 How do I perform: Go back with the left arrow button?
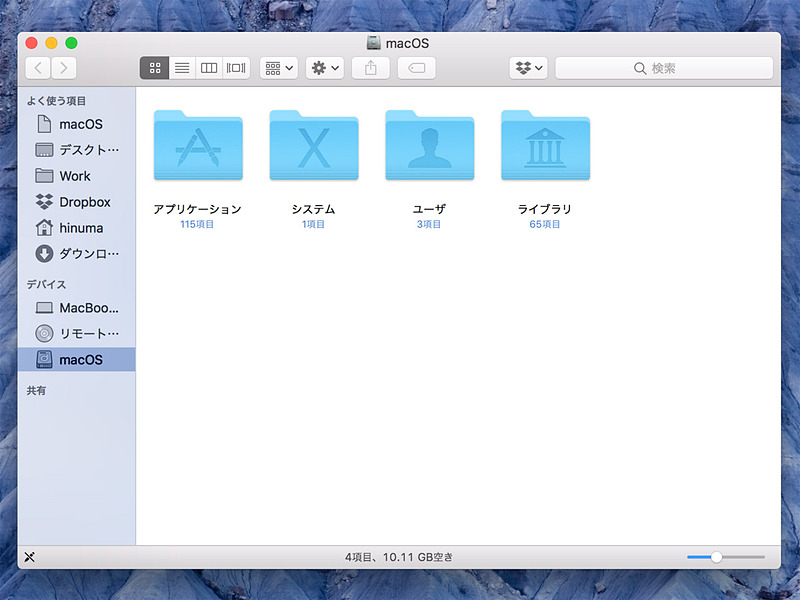[x=38, y=68]
